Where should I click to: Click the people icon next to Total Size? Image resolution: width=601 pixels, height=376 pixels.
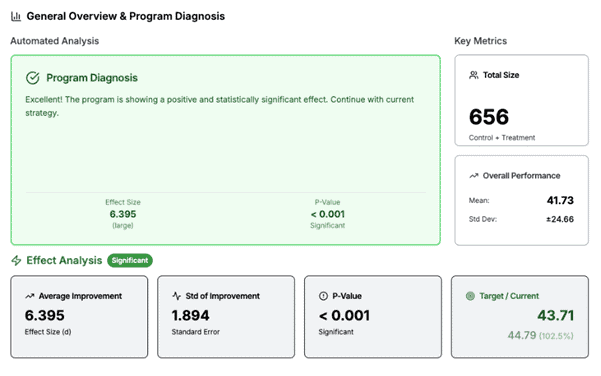(x=474, y=75)
